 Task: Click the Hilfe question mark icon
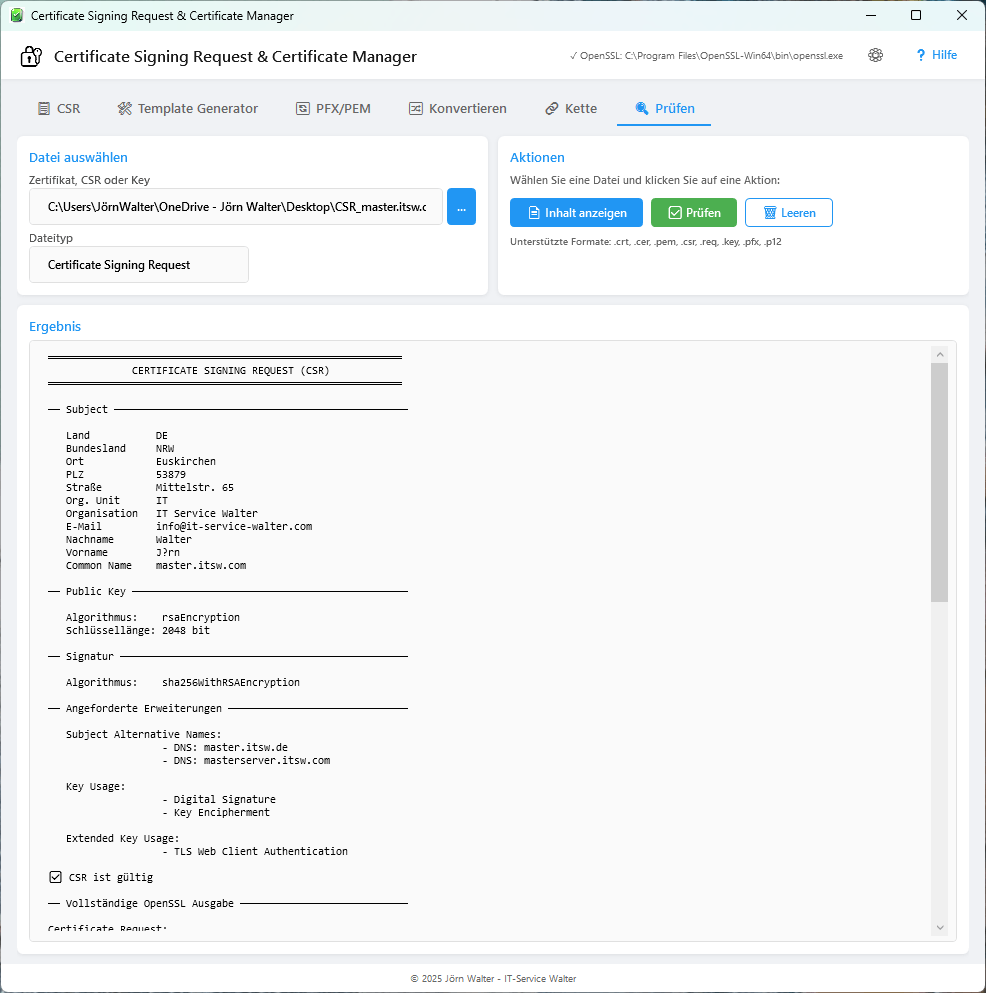[x=920, y=56]
